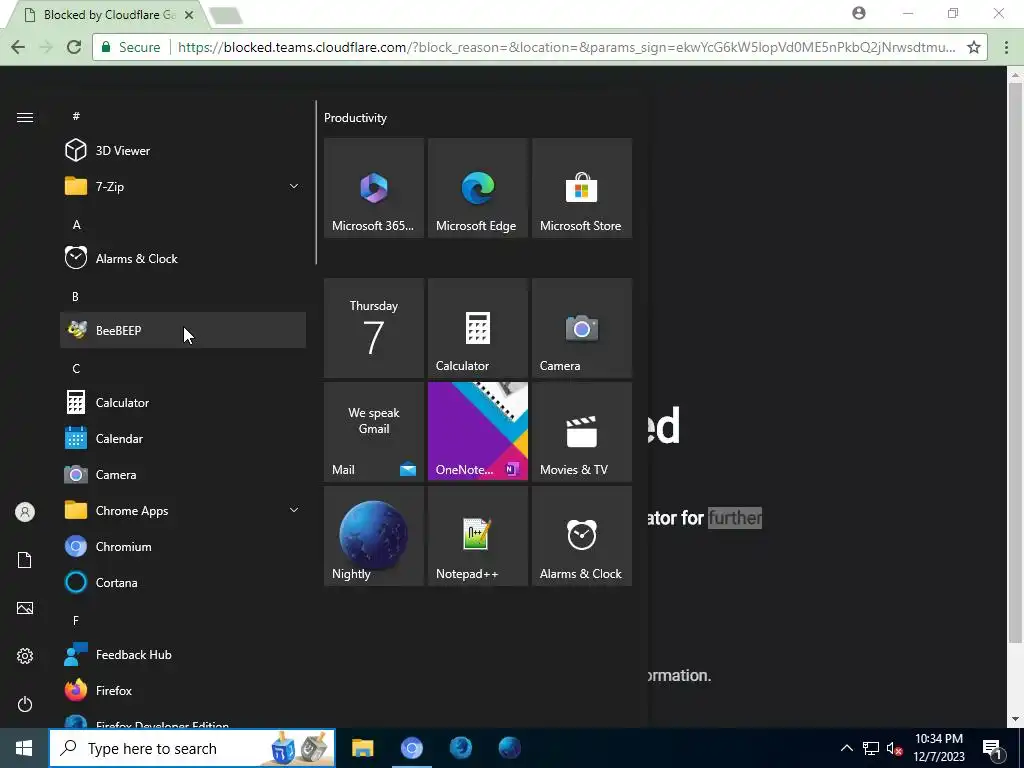
Task: Open Calculator in the app list
Action: coord(183,402)
